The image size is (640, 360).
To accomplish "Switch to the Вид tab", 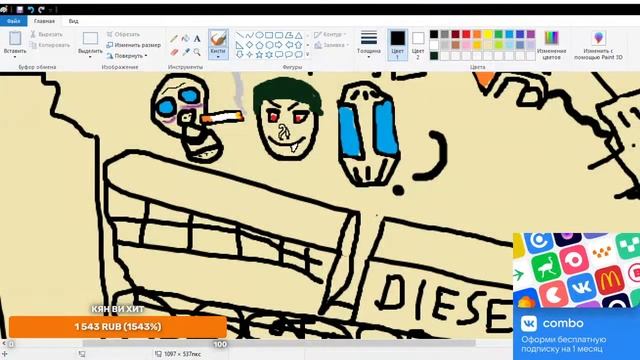I will coord(73,21).
